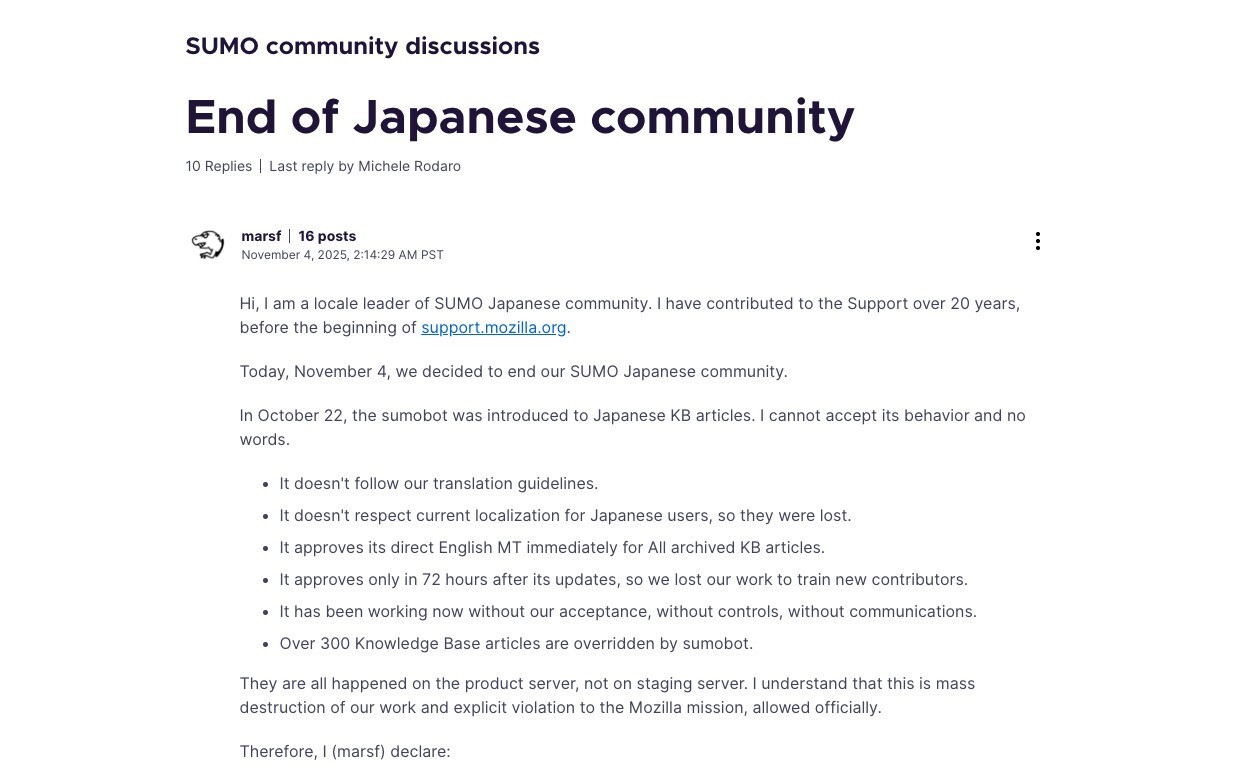This screenshot has width=1238, height=773.
Task: Click the paragraph about the product server
Action: point(607,695)
